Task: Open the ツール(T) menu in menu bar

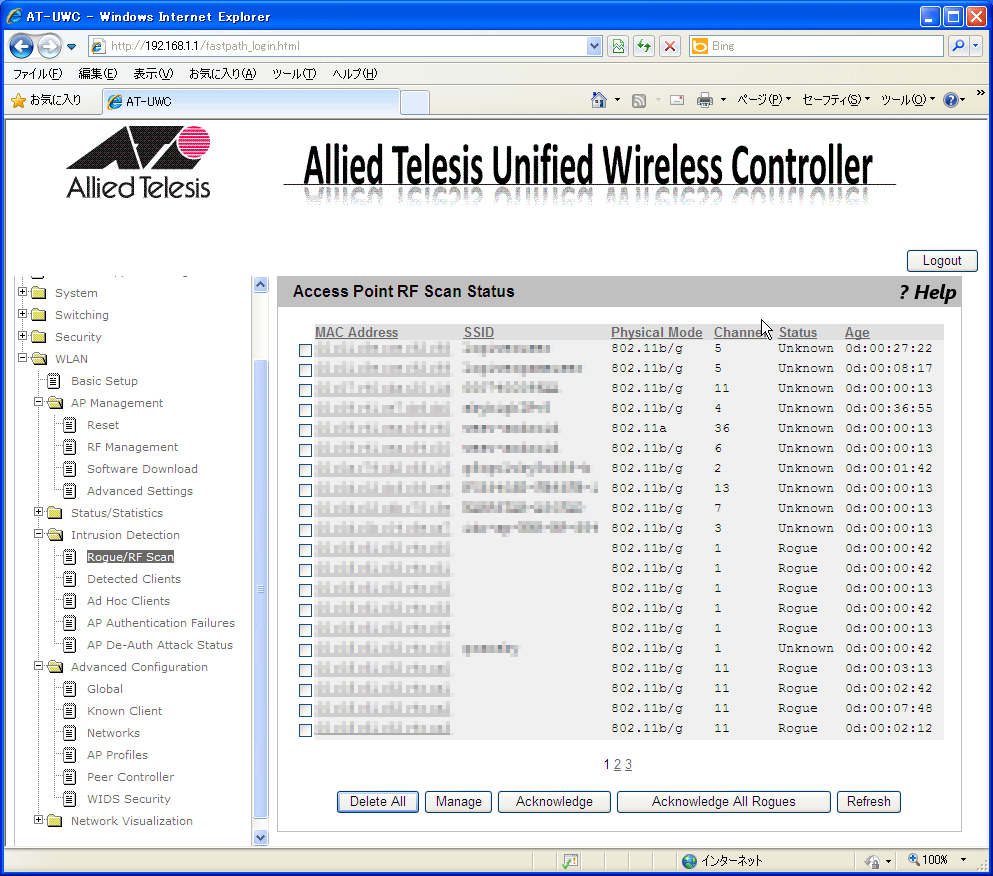Action: point(294,74)
